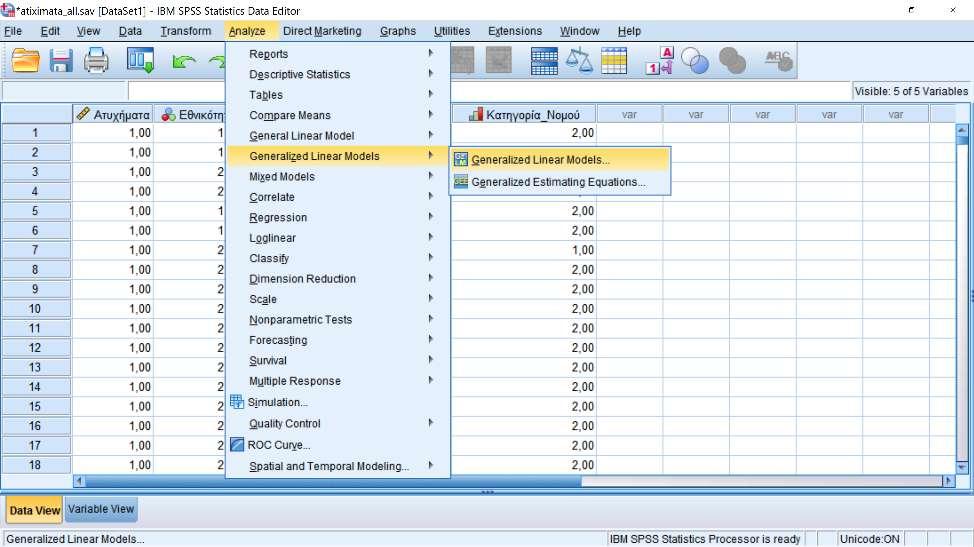This screenshot has width=974, height=547.
Task: Expand the Tables submenu arrow
Action: (x=430, y=94)
